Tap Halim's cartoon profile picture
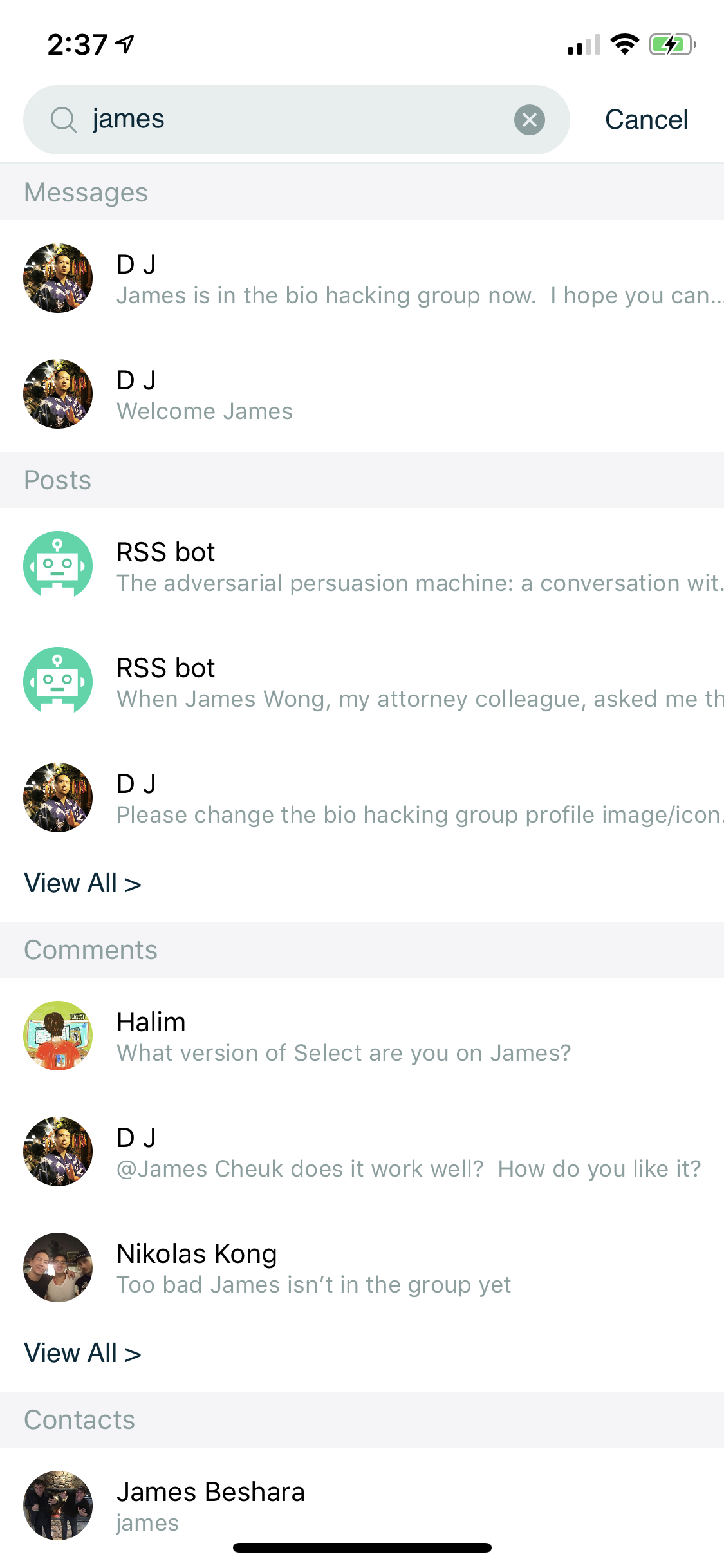 pyautogui.click(x=58, y=1035)
